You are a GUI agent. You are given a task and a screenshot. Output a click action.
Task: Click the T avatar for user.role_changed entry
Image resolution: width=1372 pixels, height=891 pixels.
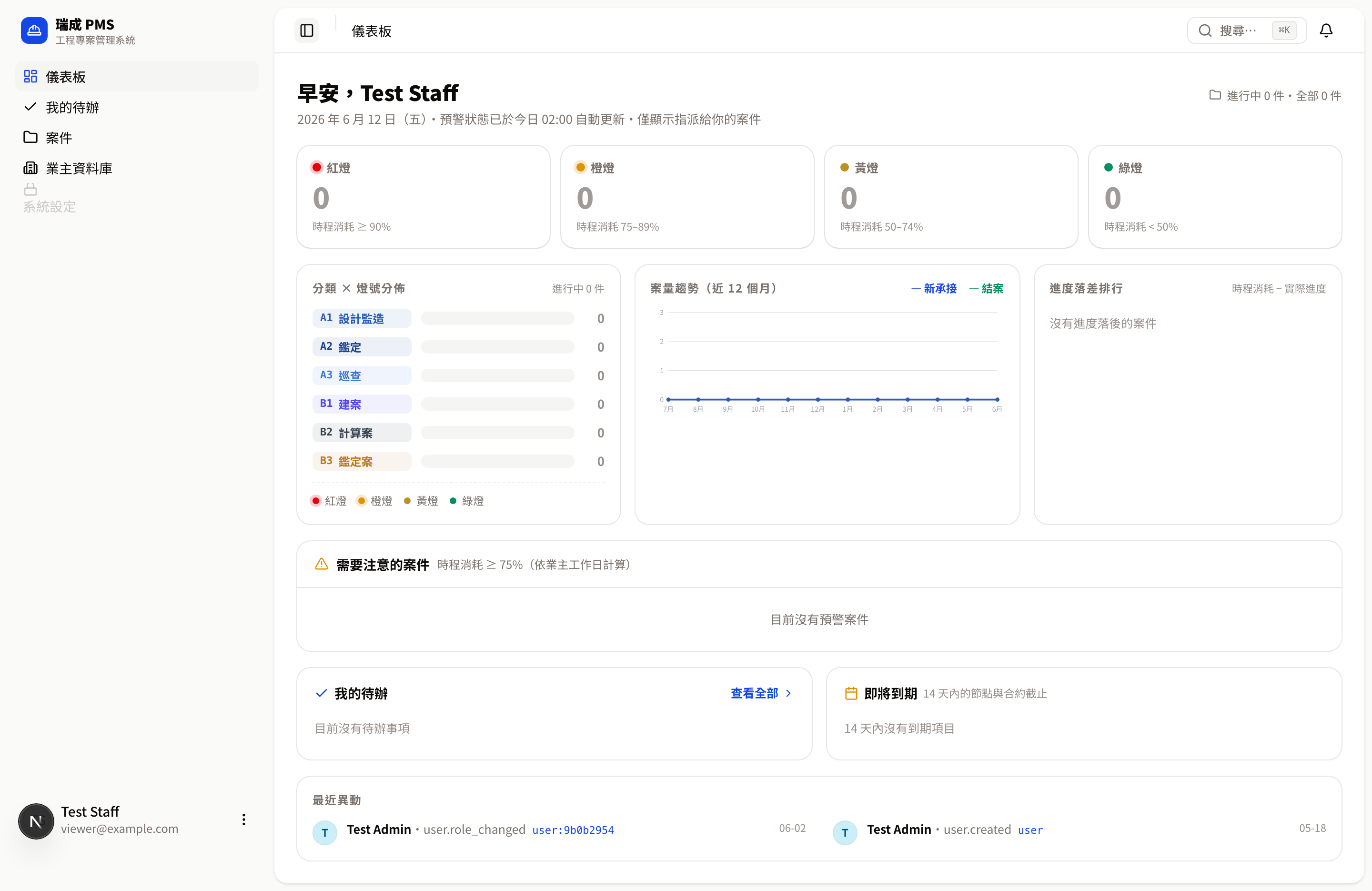coord(324,832)
